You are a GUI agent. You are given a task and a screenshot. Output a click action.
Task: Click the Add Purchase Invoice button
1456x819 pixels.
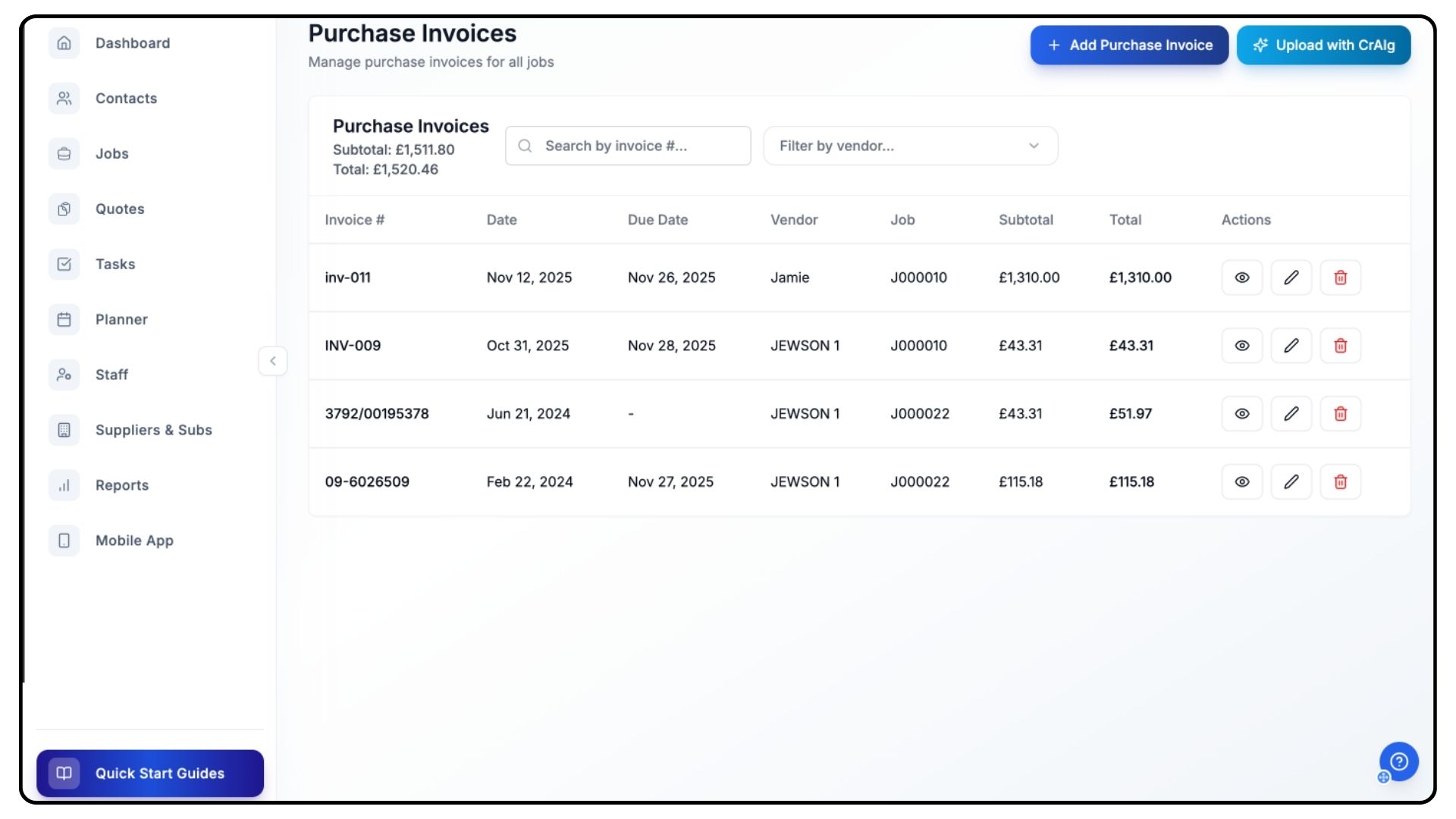tap(1128, 45)
